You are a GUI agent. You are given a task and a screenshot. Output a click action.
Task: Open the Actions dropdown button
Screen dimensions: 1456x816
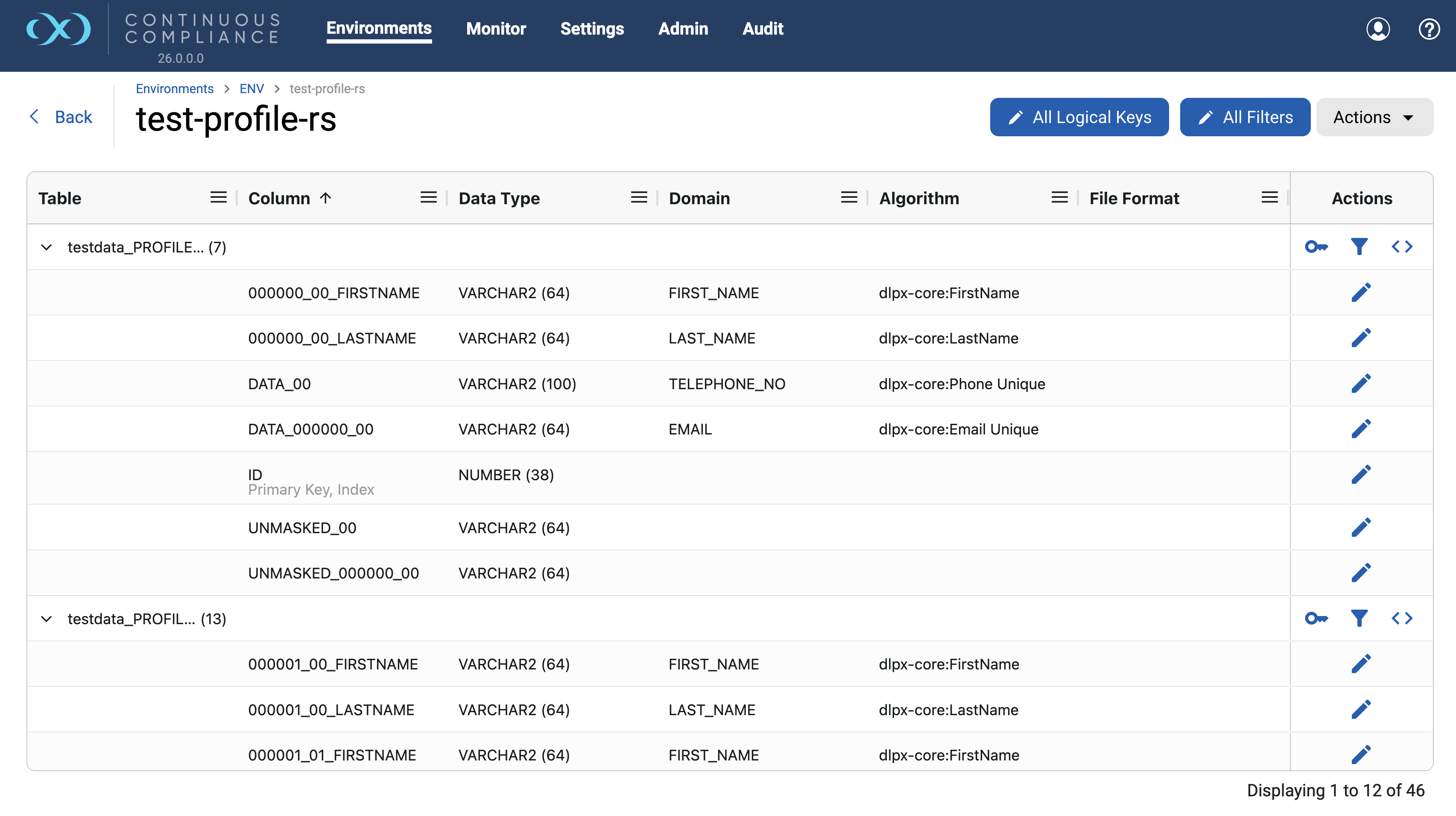click(1374, 117)
